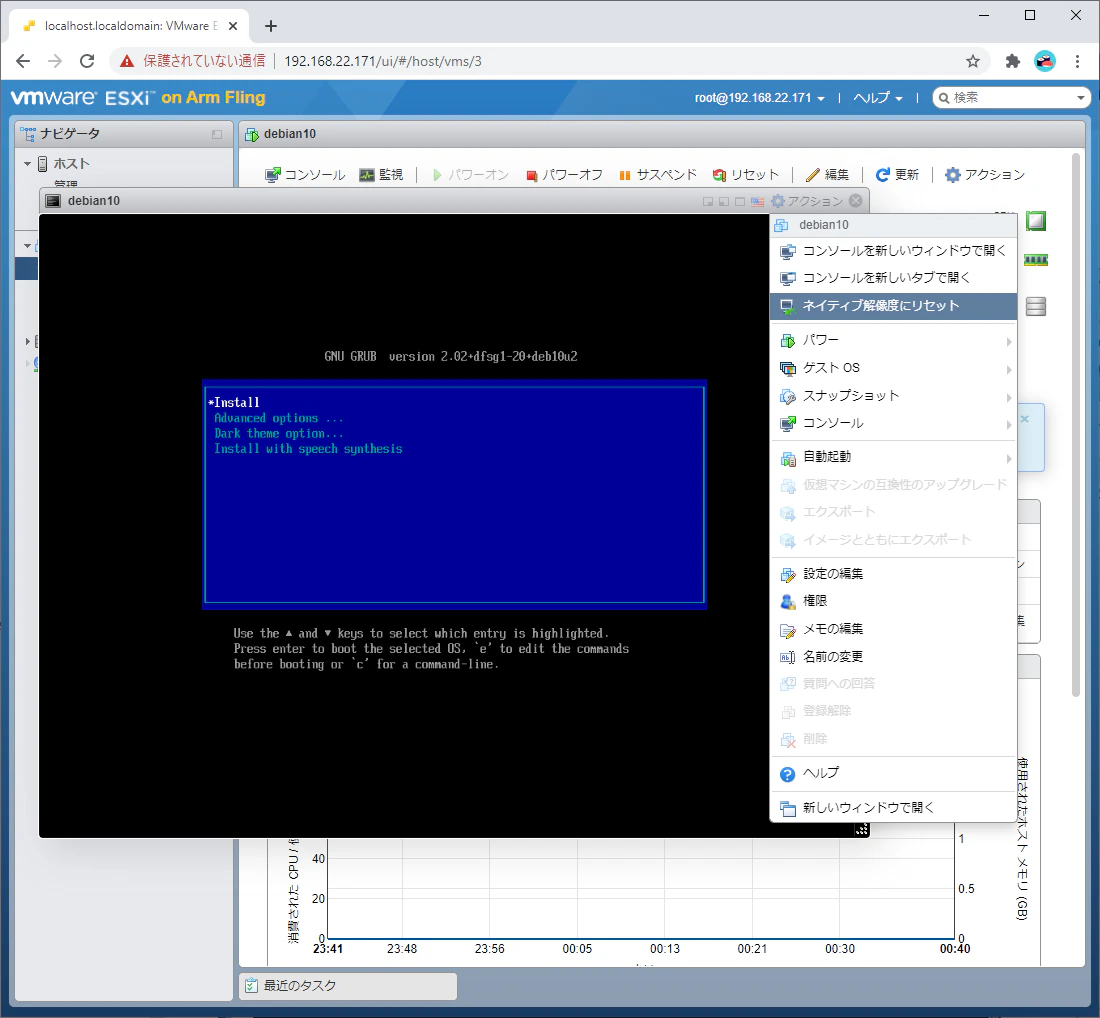Open a new browser tab

[271, 26]
